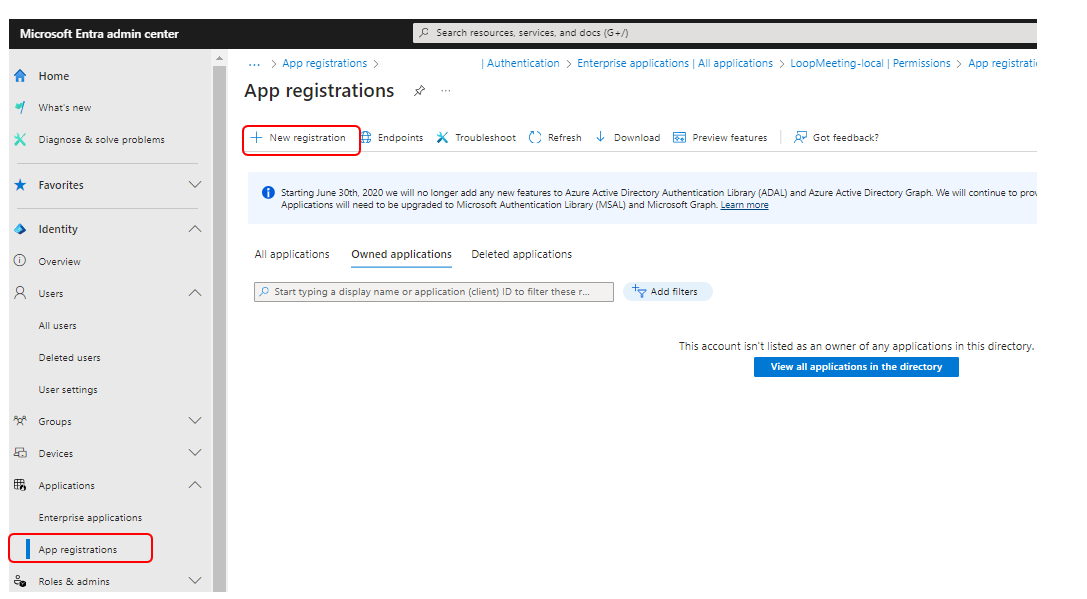Click the What's new megaphone icon

(x=20, y=107)
